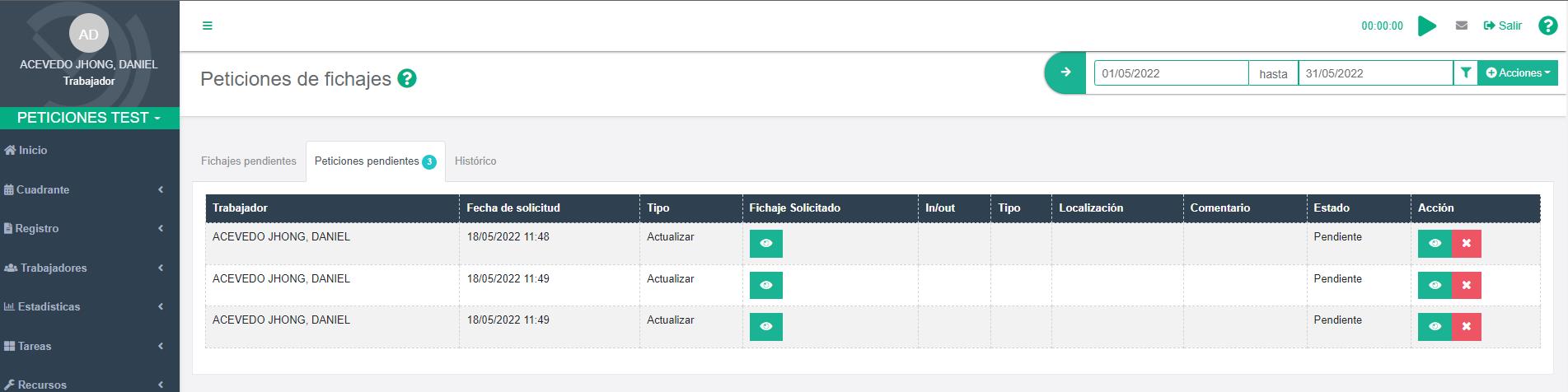The image size is (1568, 392).
Task: View requested fichaje in the first row
Action: point(765,244)
